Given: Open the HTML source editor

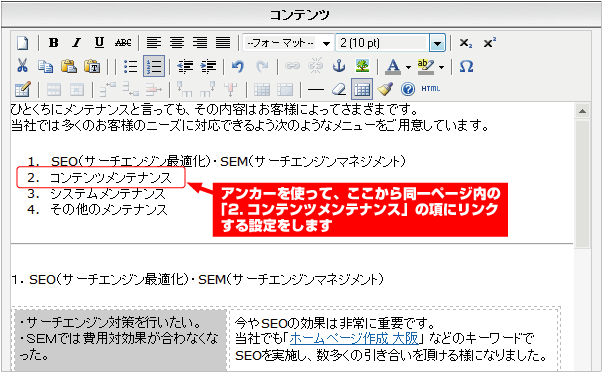Looking at the screenshot, I should click(x=430, y=89).
